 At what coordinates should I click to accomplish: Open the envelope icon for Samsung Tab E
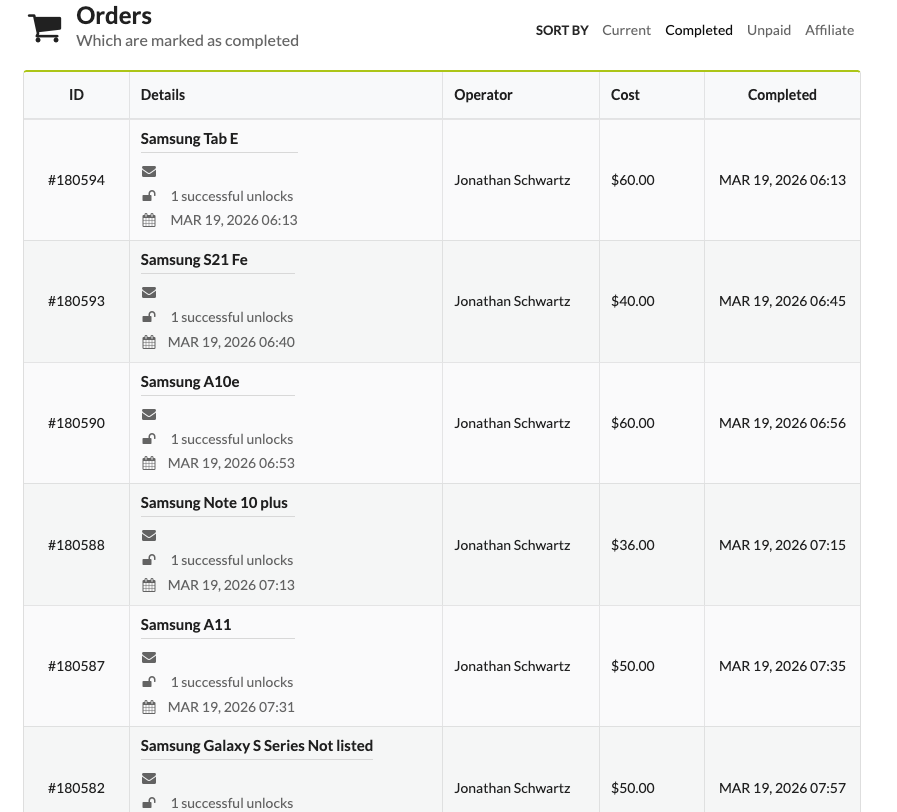149,171
